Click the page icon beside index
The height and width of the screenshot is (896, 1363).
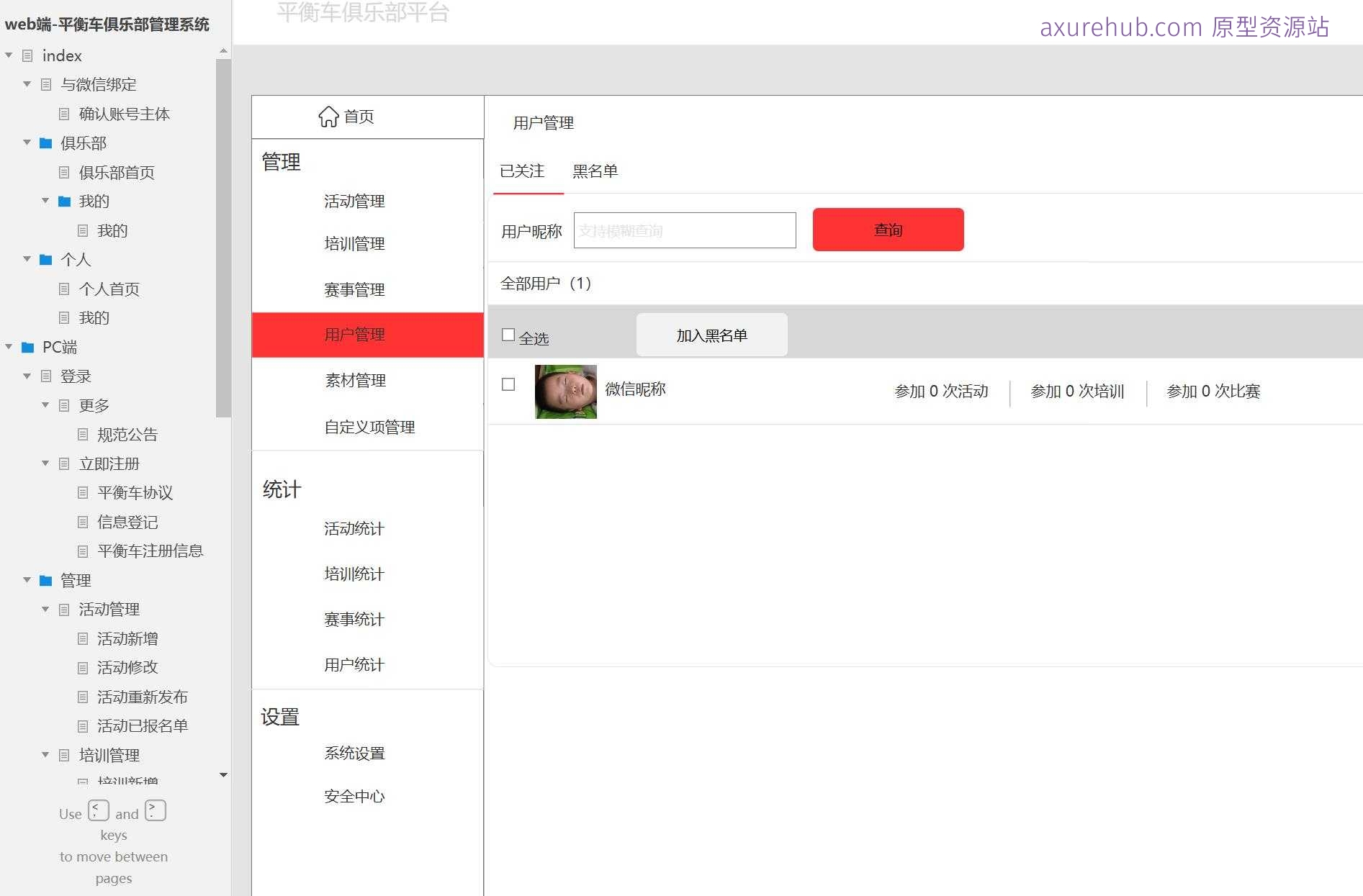pyautogui.click(x=27, y=55)
